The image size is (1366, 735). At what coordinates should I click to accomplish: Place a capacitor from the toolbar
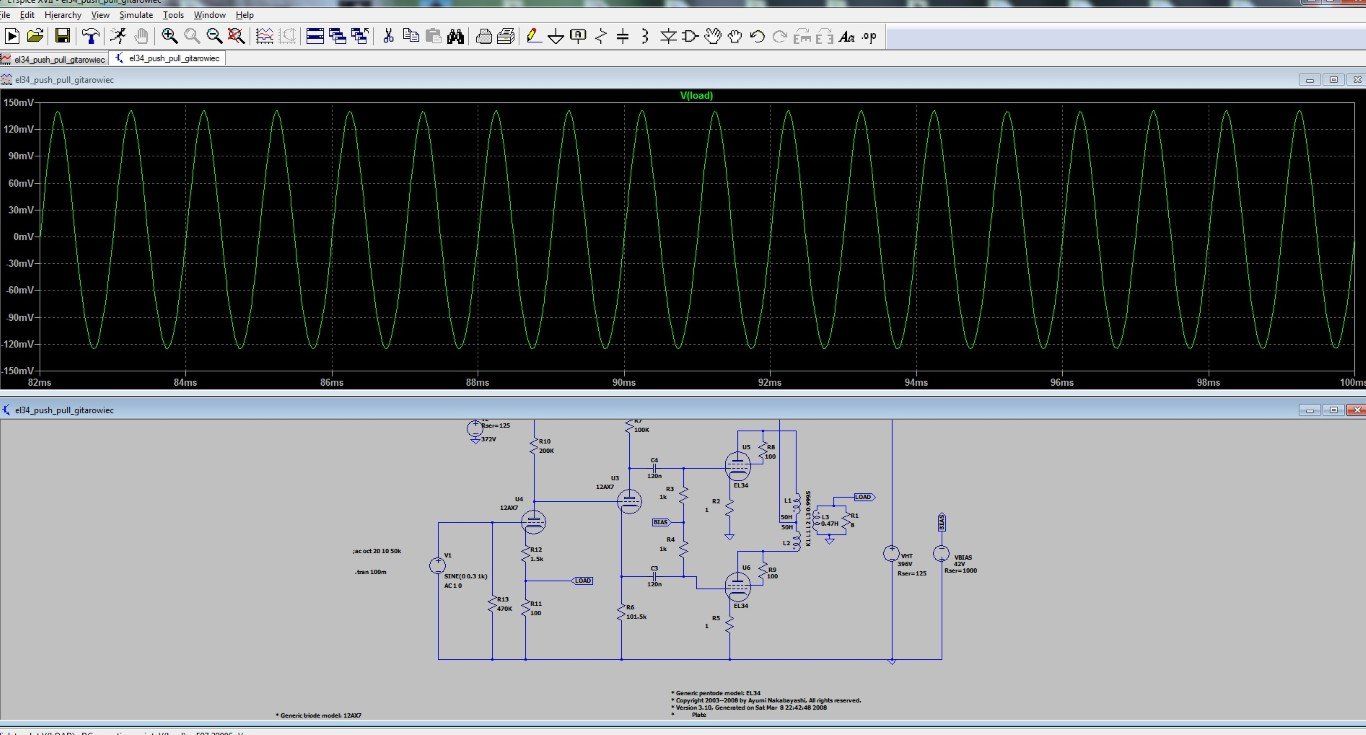point(622,36)
